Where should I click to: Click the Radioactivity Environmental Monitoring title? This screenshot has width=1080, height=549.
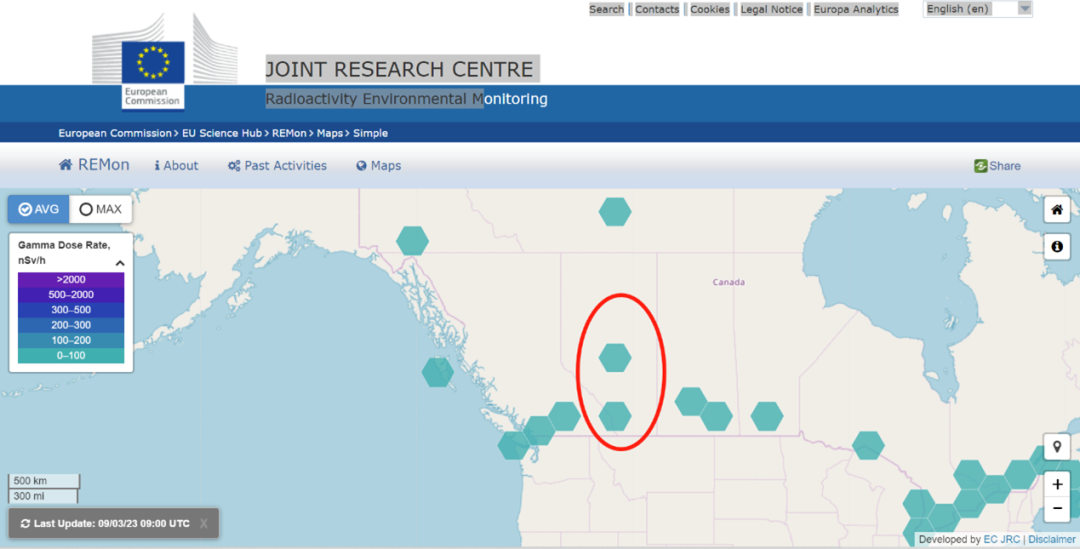point(406,99)
